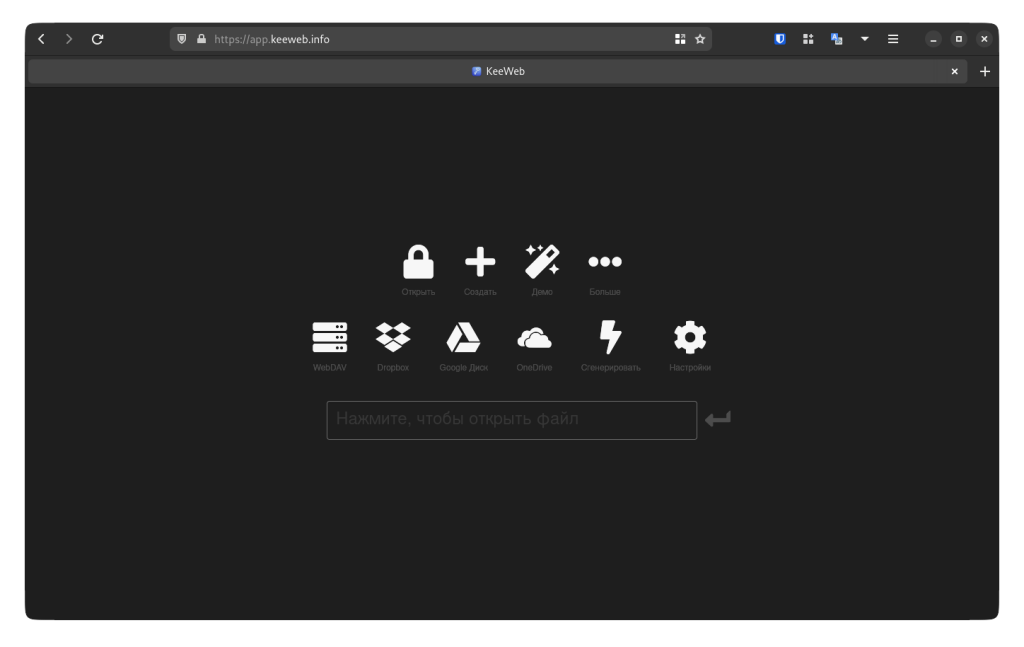Select the KeeWeb tab
The image size is (1024, 647).
pyautogui.click(x=498, y=71)
